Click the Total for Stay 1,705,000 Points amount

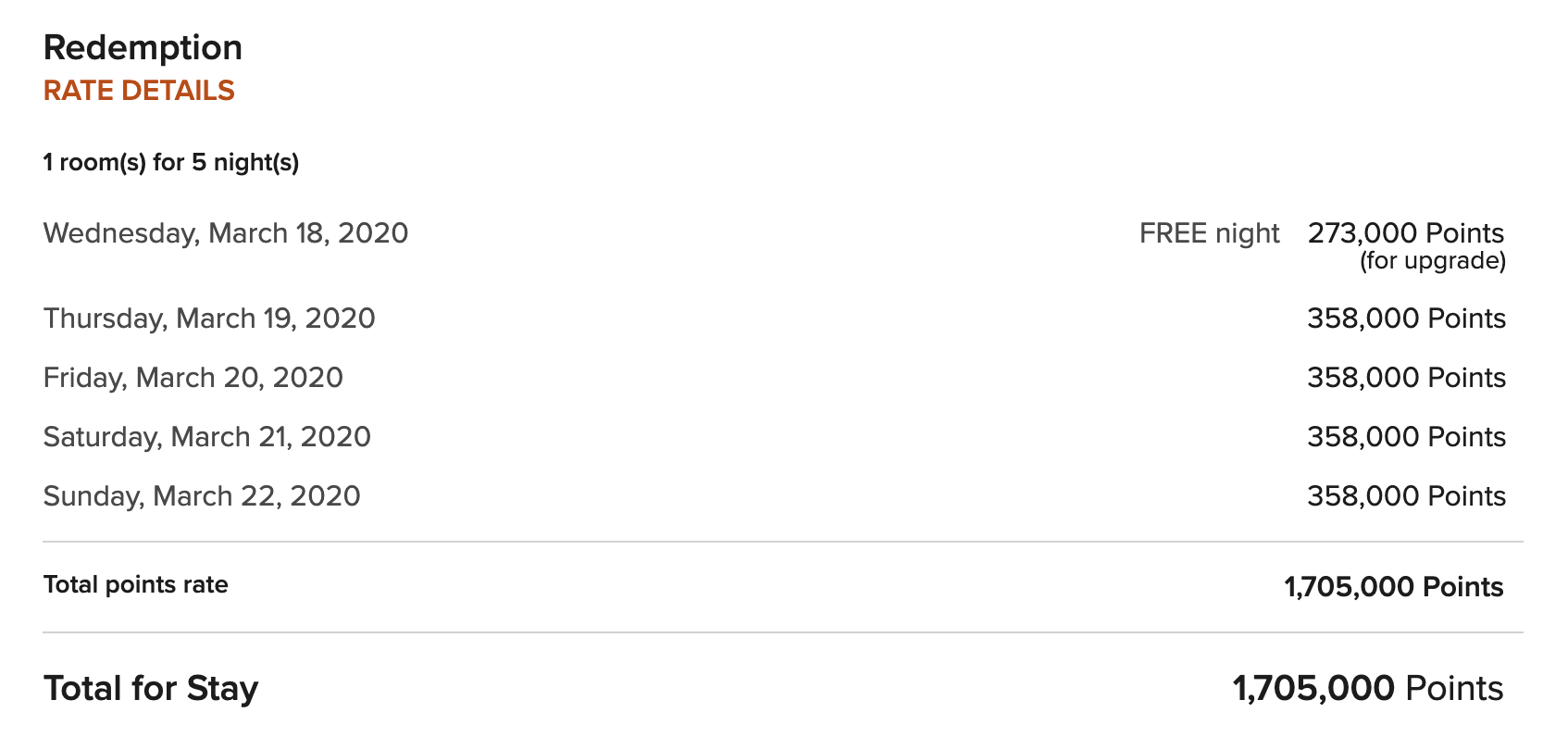click(x=1368, y=689)
